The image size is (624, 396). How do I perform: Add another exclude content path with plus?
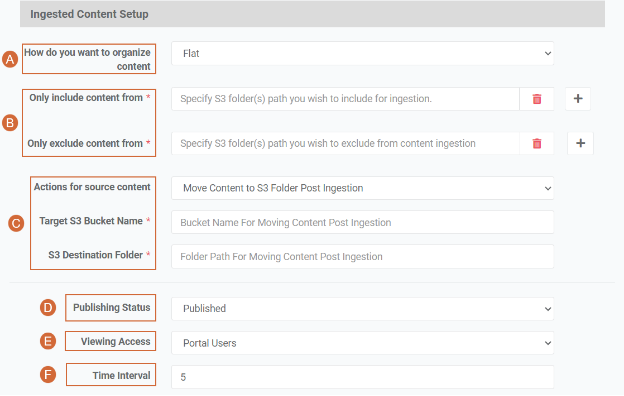click(x=580, y=143)
